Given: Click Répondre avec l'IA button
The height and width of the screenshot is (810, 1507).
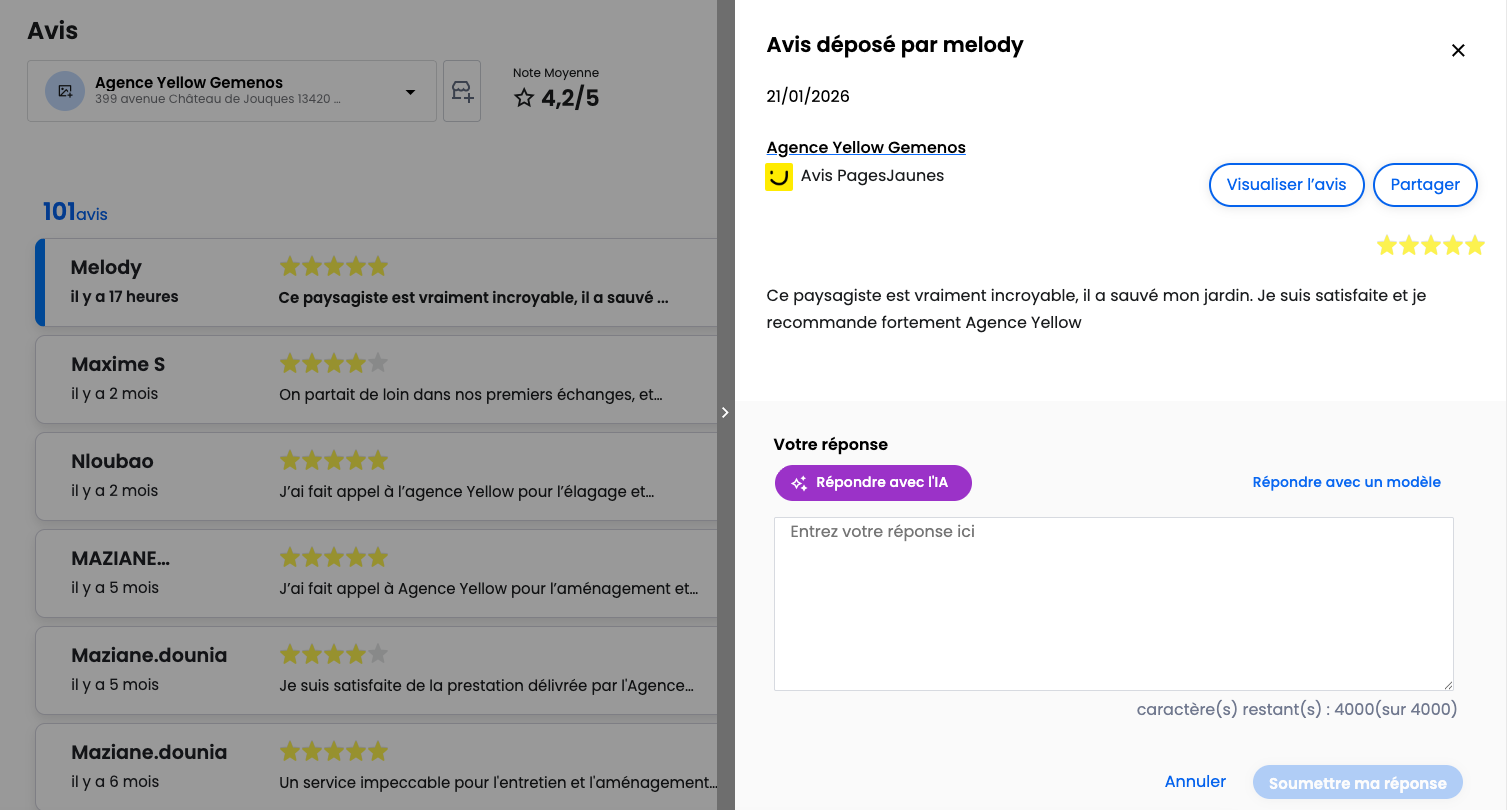Looking at the screenshot, I should tap(873, 483).
